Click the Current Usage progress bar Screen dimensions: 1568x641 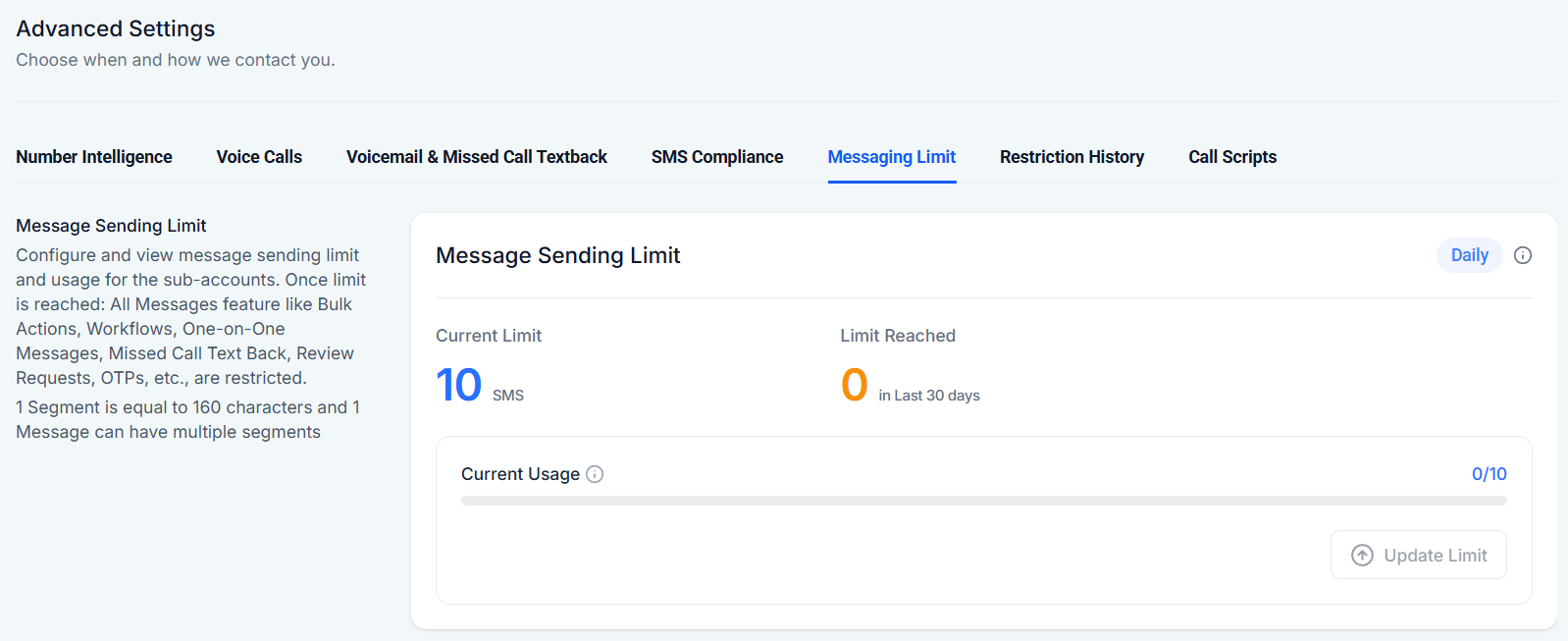[983, 501]
